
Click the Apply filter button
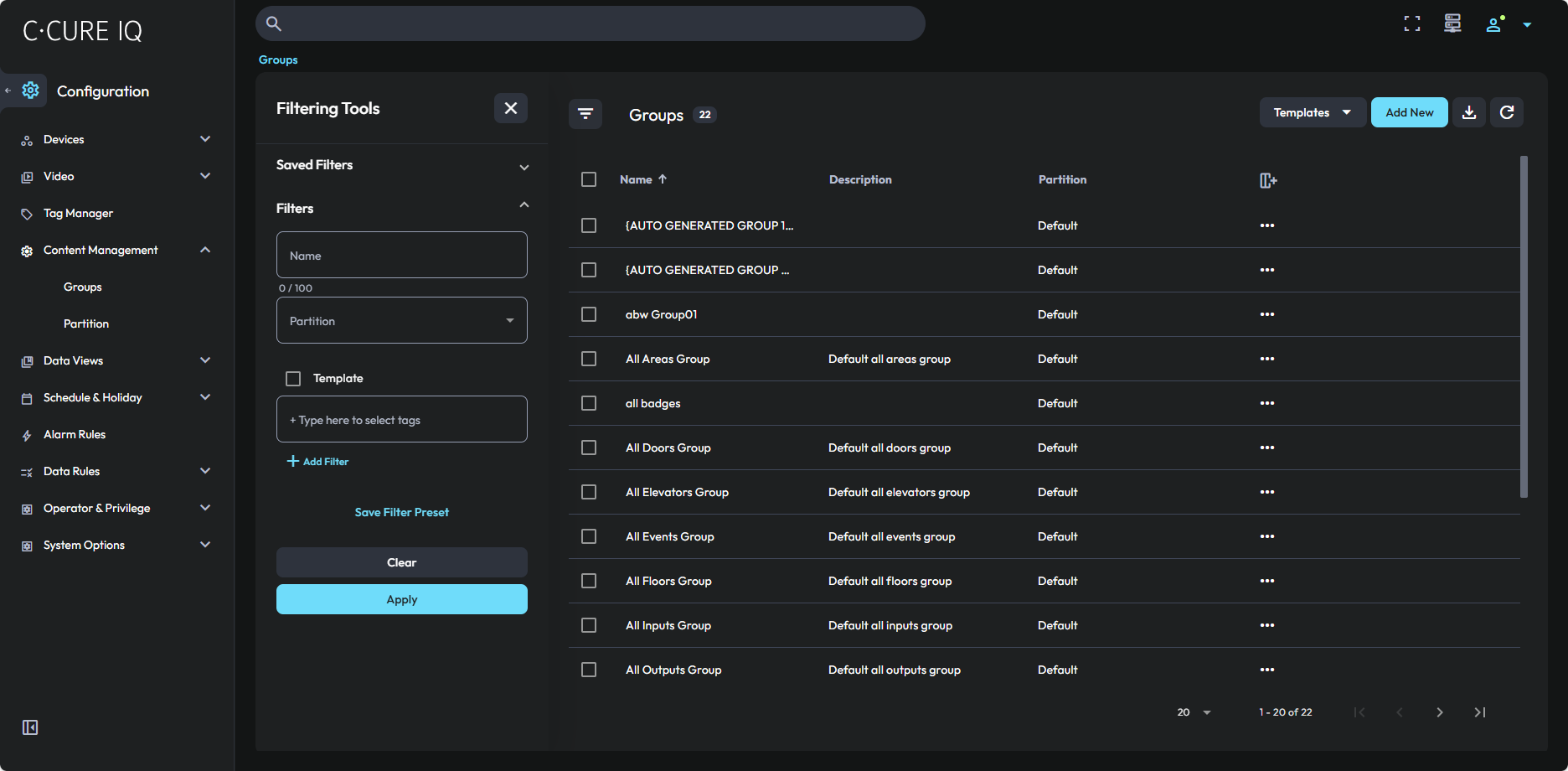402,599
